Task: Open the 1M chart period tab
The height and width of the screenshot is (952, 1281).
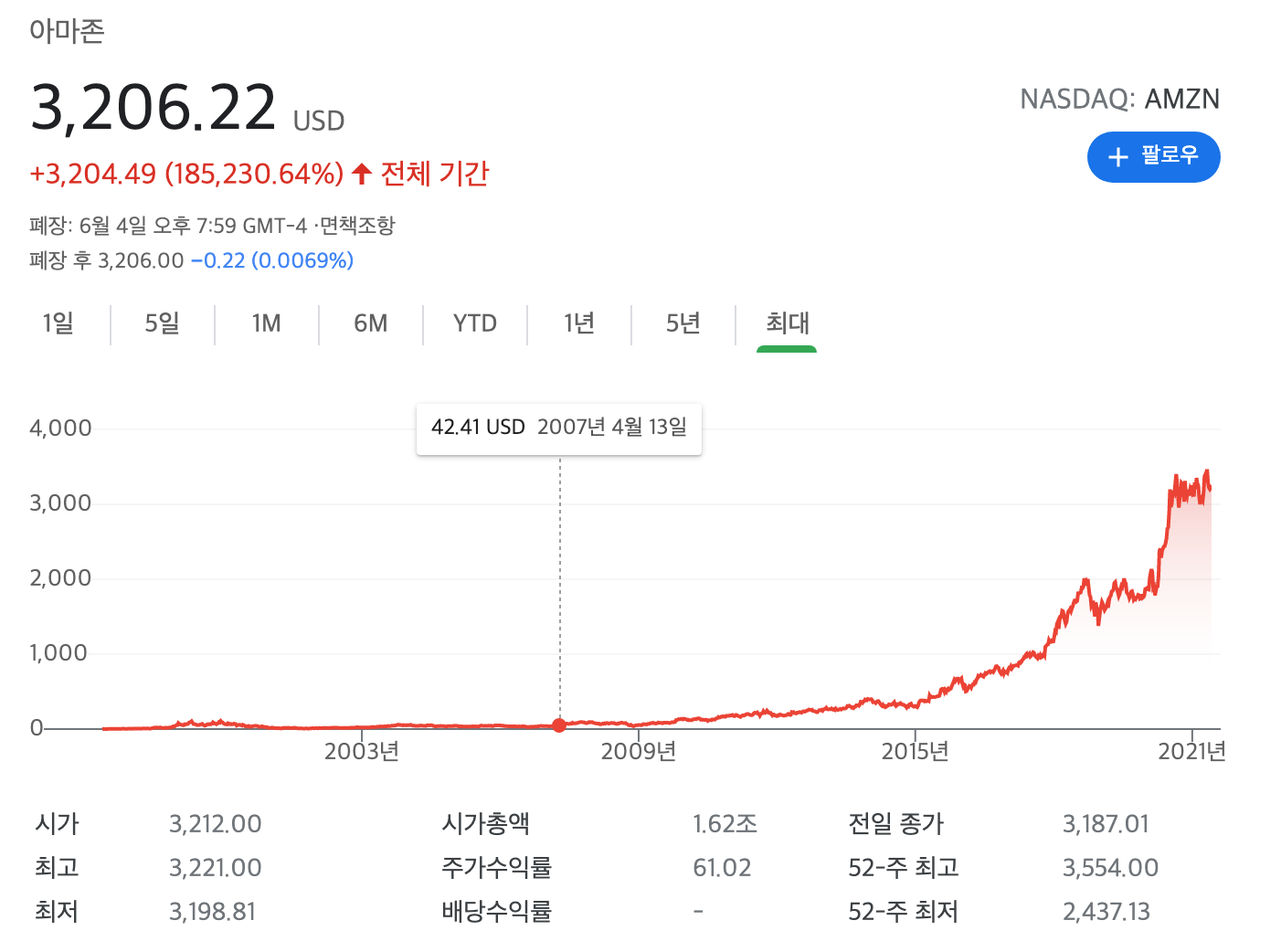Action: (x=266, y=323)
